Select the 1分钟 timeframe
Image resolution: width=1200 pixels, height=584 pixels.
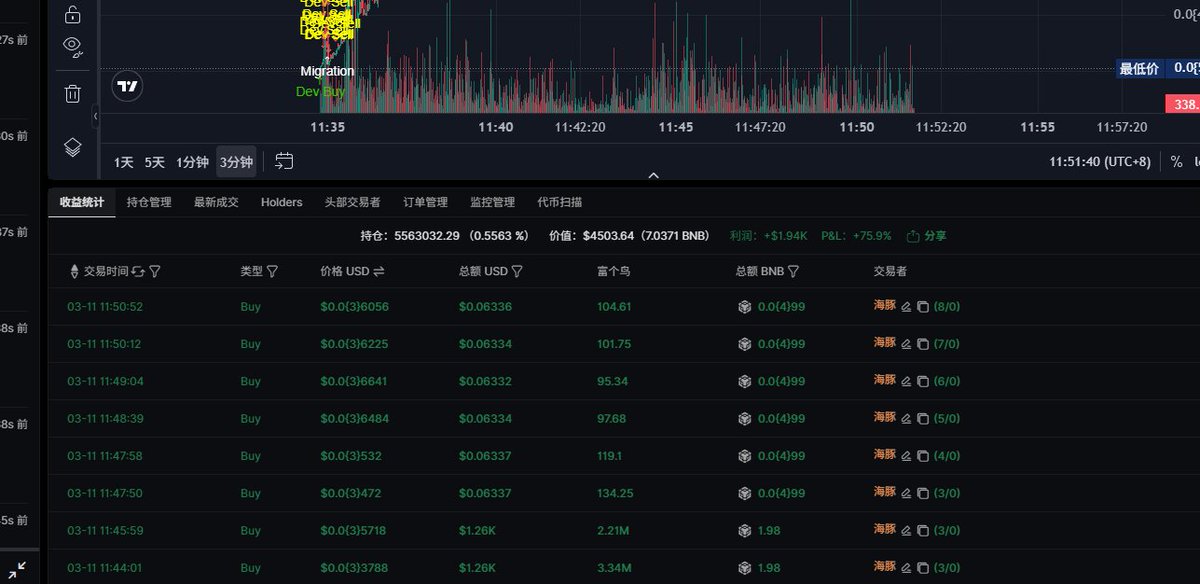(x=192, y=162)
